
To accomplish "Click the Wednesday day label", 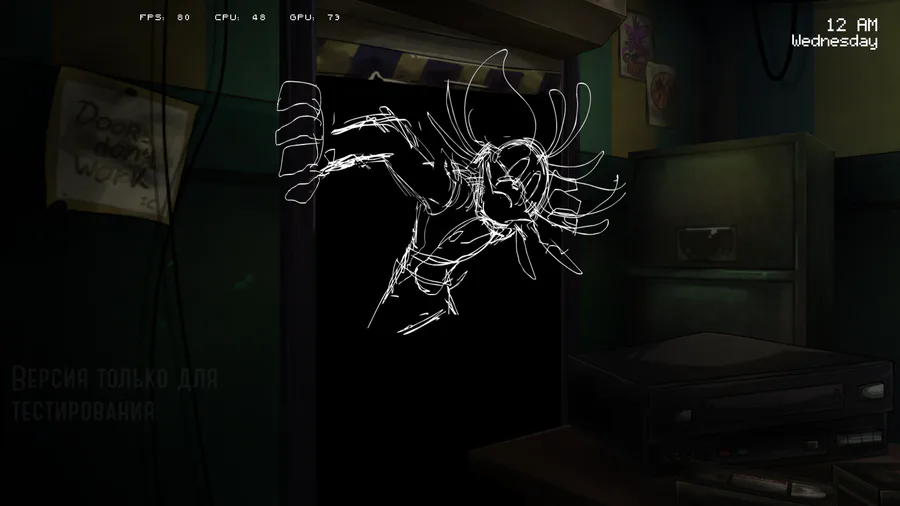I will coord(835,41).
